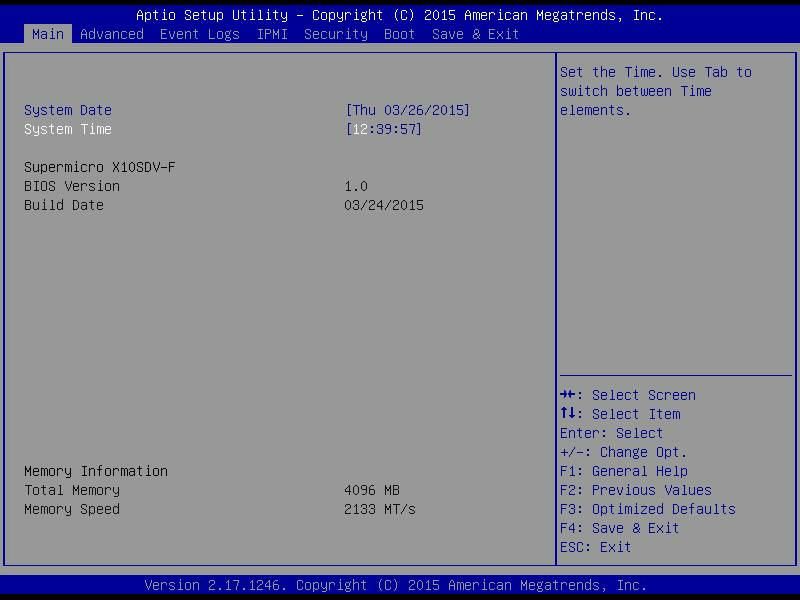800x600 pixels.
Task: Click the '+/-: Change Opt.' hint
Action: pyautogui.click(x=623, y=452)
